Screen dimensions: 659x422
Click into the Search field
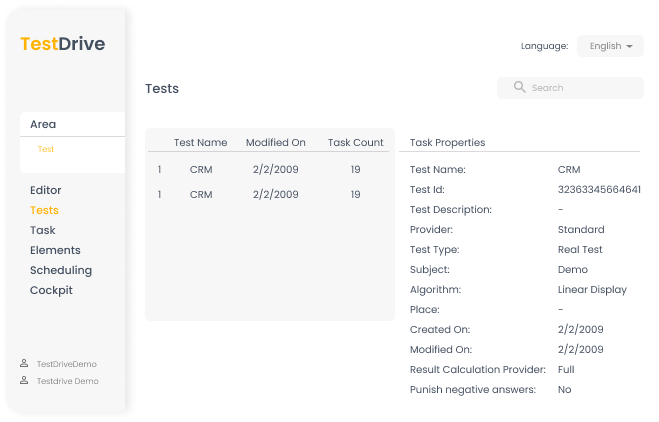pos(570,88)
